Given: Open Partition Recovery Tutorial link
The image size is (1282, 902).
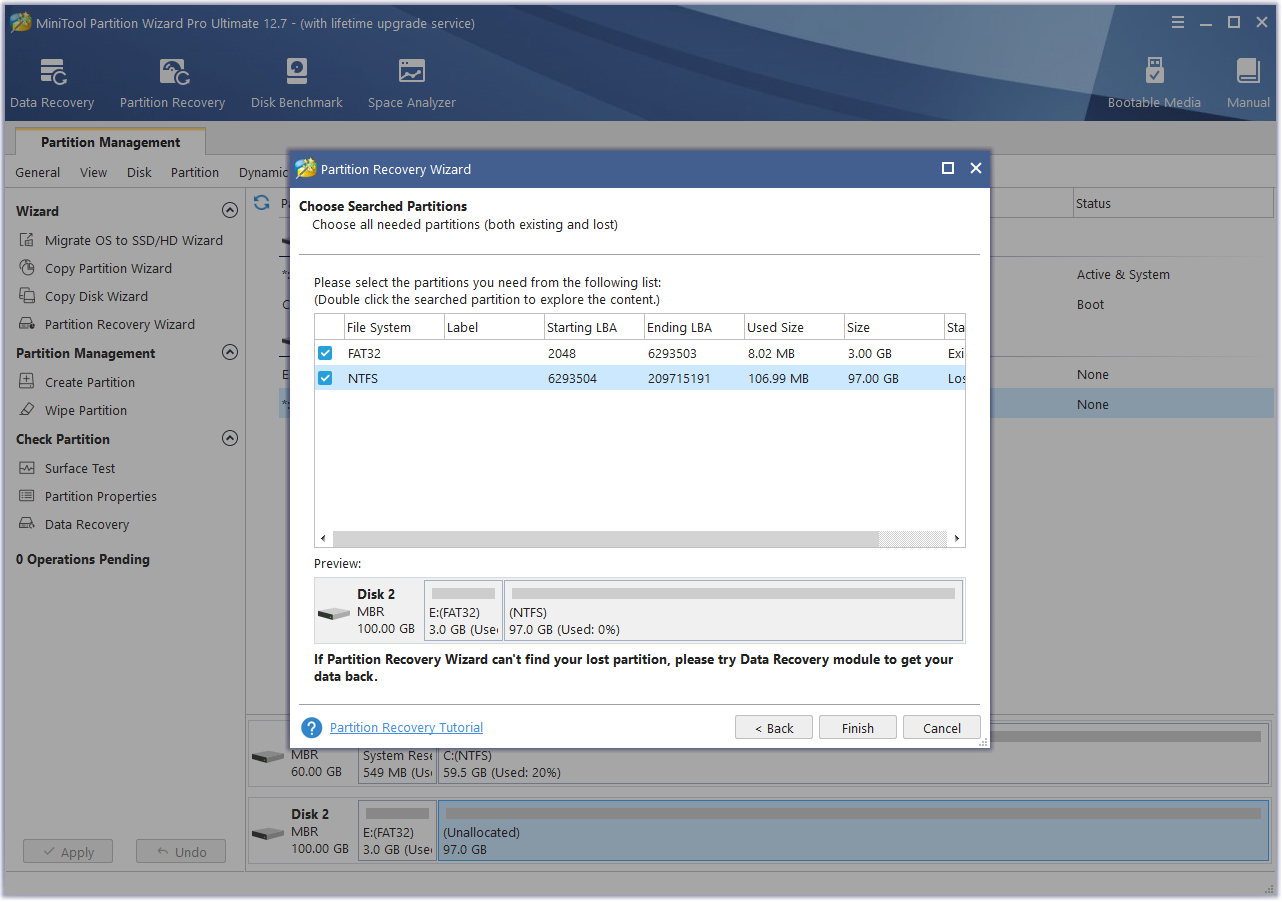Looking at the screenshot, I should [x=406, y=728].
